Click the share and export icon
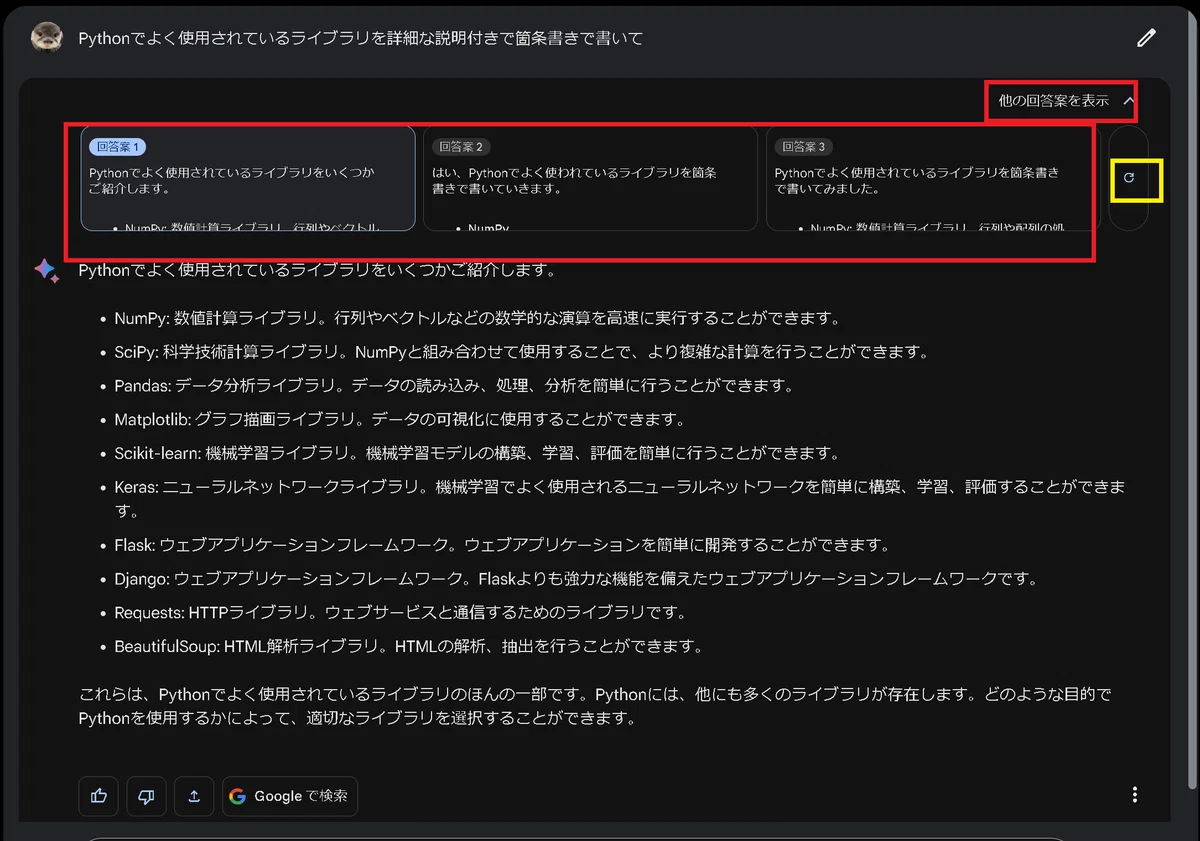Image resolution: width=1200 pixels, height=841 pixels. [194, 796]
